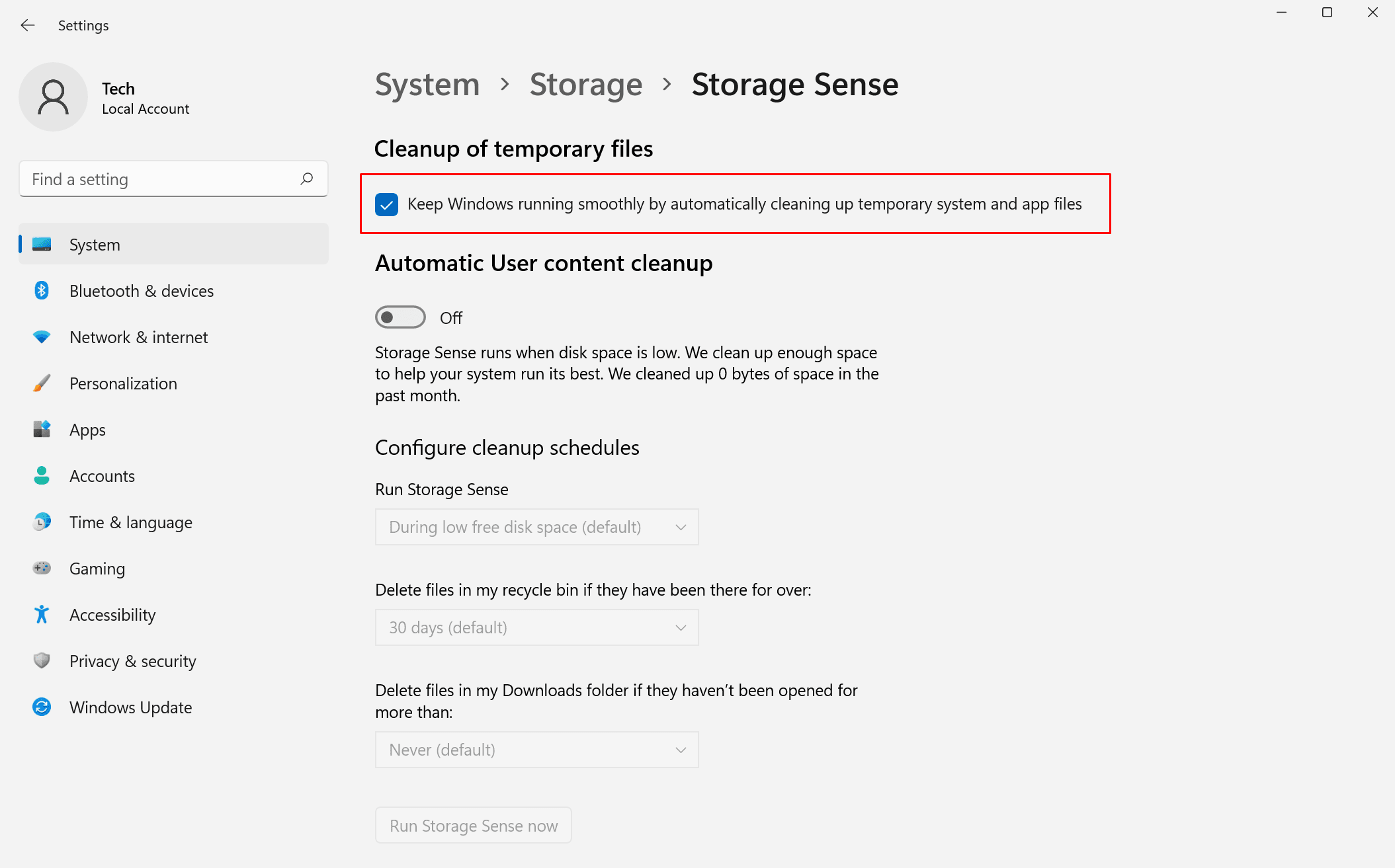Open Bluetooth & devices settings
This screenshot has width=1395, height=868.
141,291
